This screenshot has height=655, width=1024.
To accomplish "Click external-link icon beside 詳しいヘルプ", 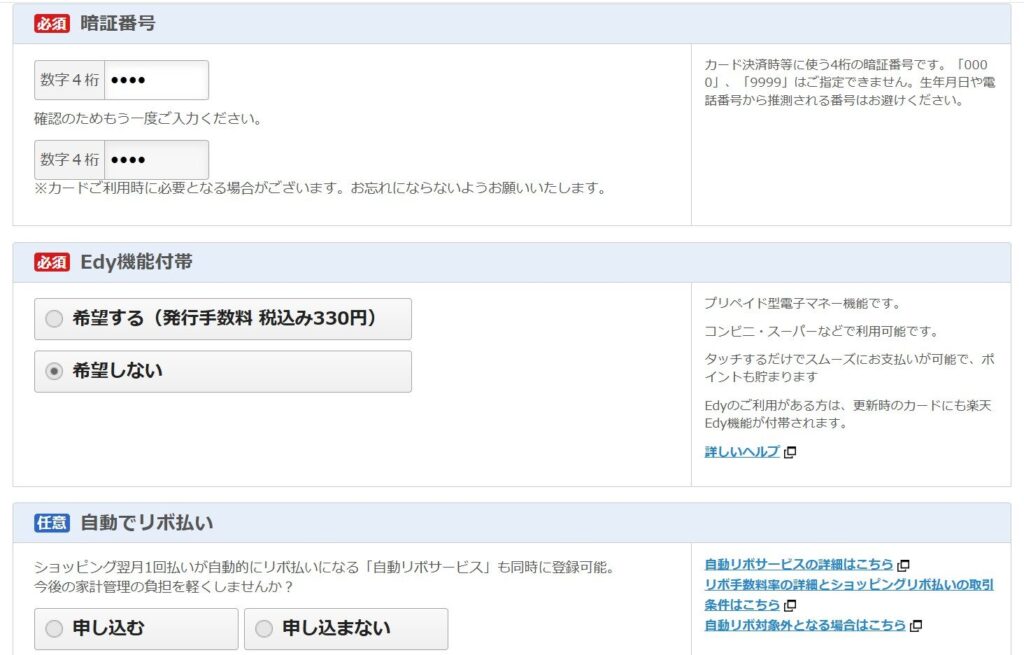I will coord(790,452).
